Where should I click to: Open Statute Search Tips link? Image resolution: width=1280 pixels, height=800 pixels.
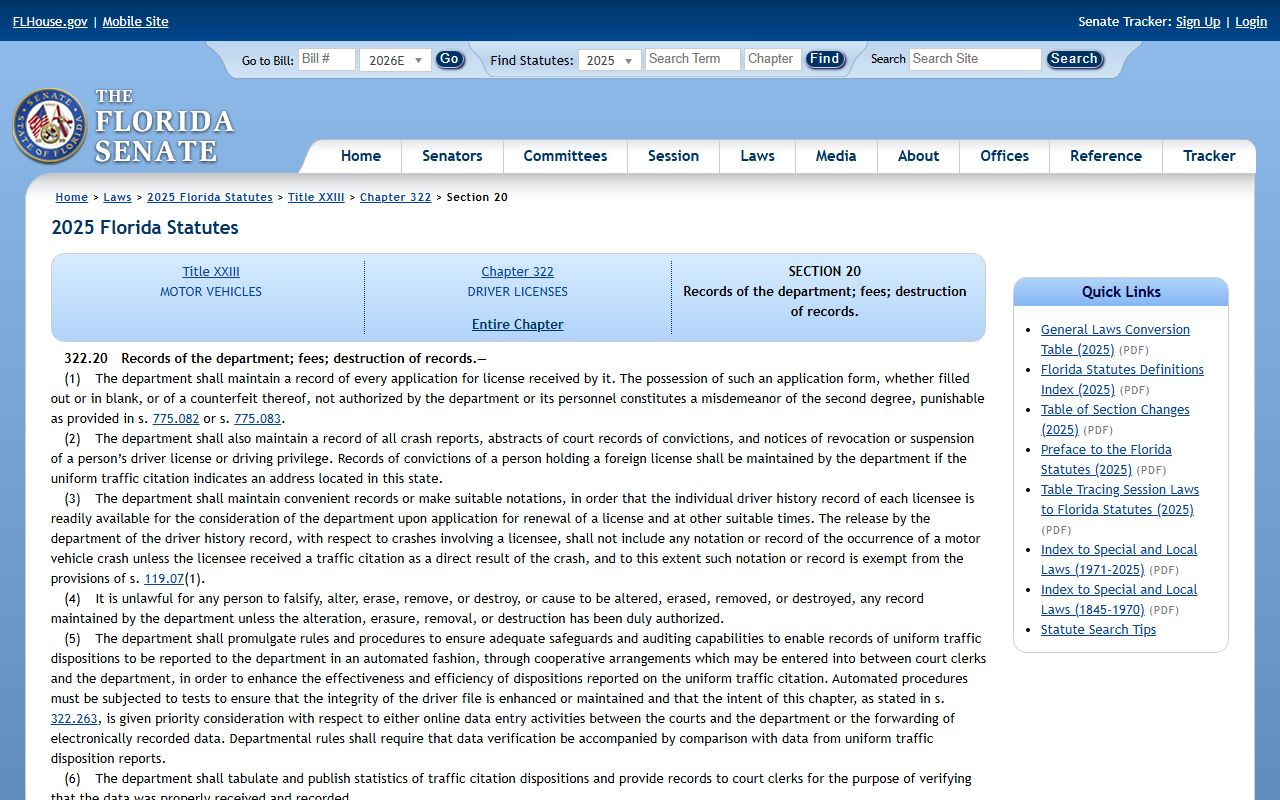pos(1098,629)
